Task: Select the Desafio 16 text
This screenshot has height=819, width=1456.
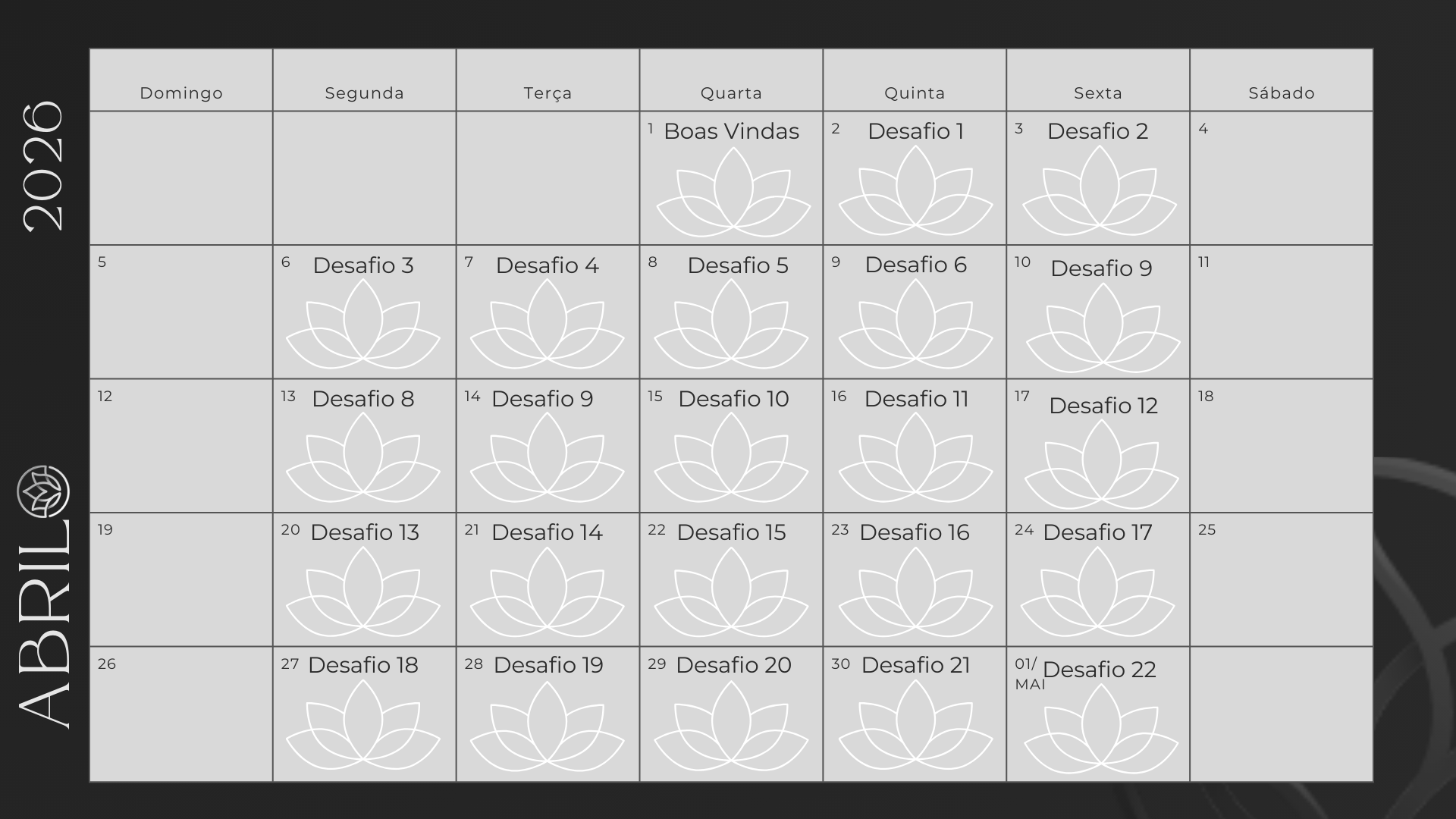Action: point(914,532)
